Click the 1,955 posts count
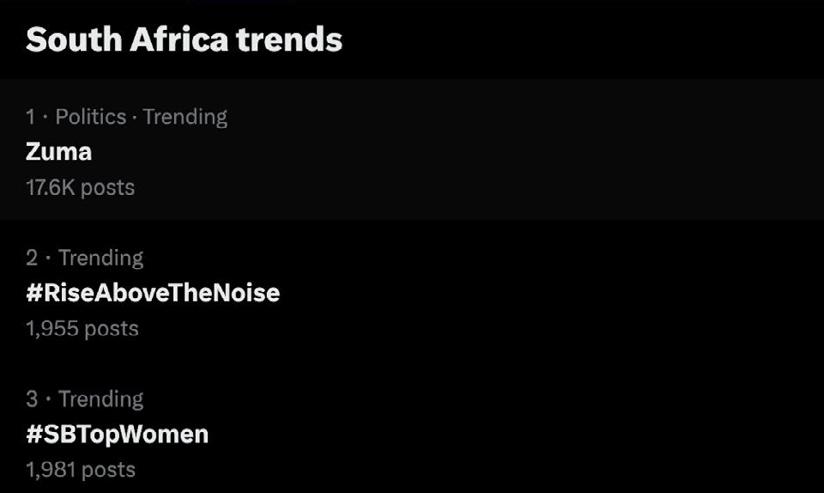 [x=82, y=328]
